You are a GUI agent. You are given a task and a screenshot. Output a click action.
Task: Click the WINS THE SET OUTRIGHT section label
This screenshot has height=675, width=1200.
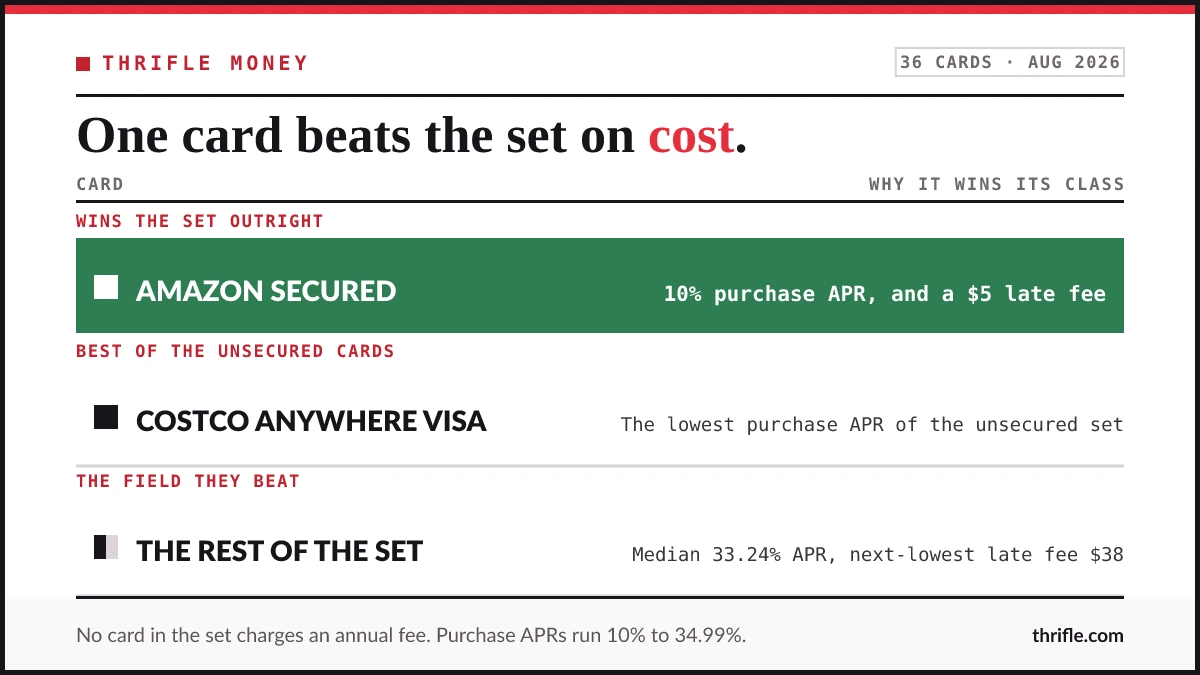point(200,221)
